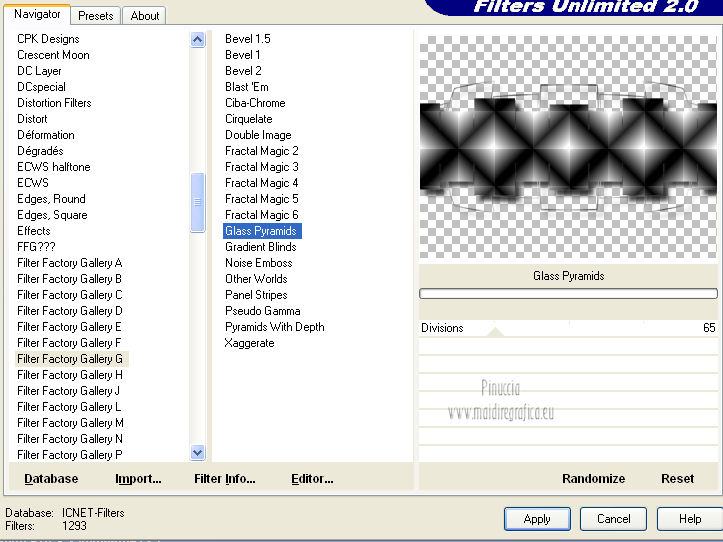Open the Database button
The image size is (723, 542).
click(51, 479)
